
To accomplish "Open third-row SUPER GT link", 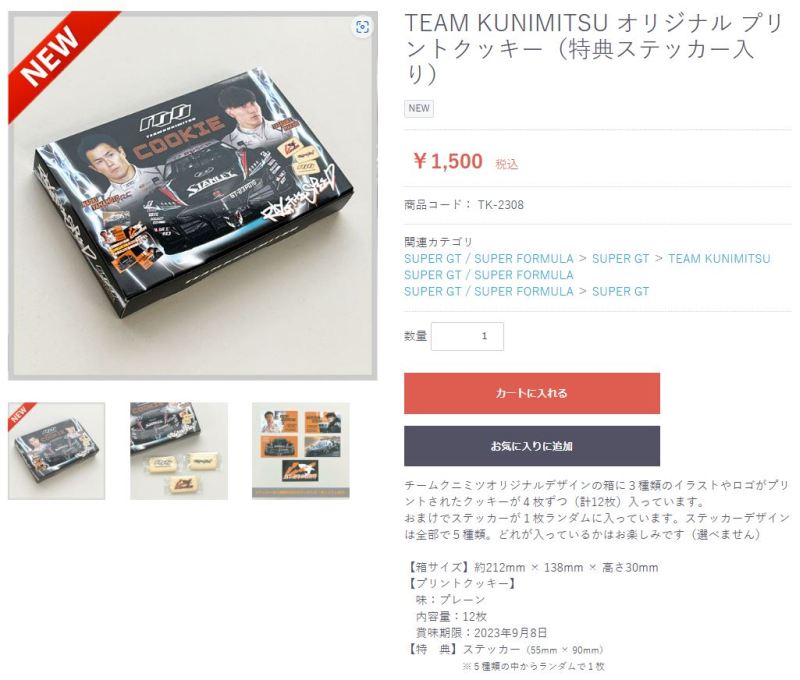I will (x=620, y=291).
